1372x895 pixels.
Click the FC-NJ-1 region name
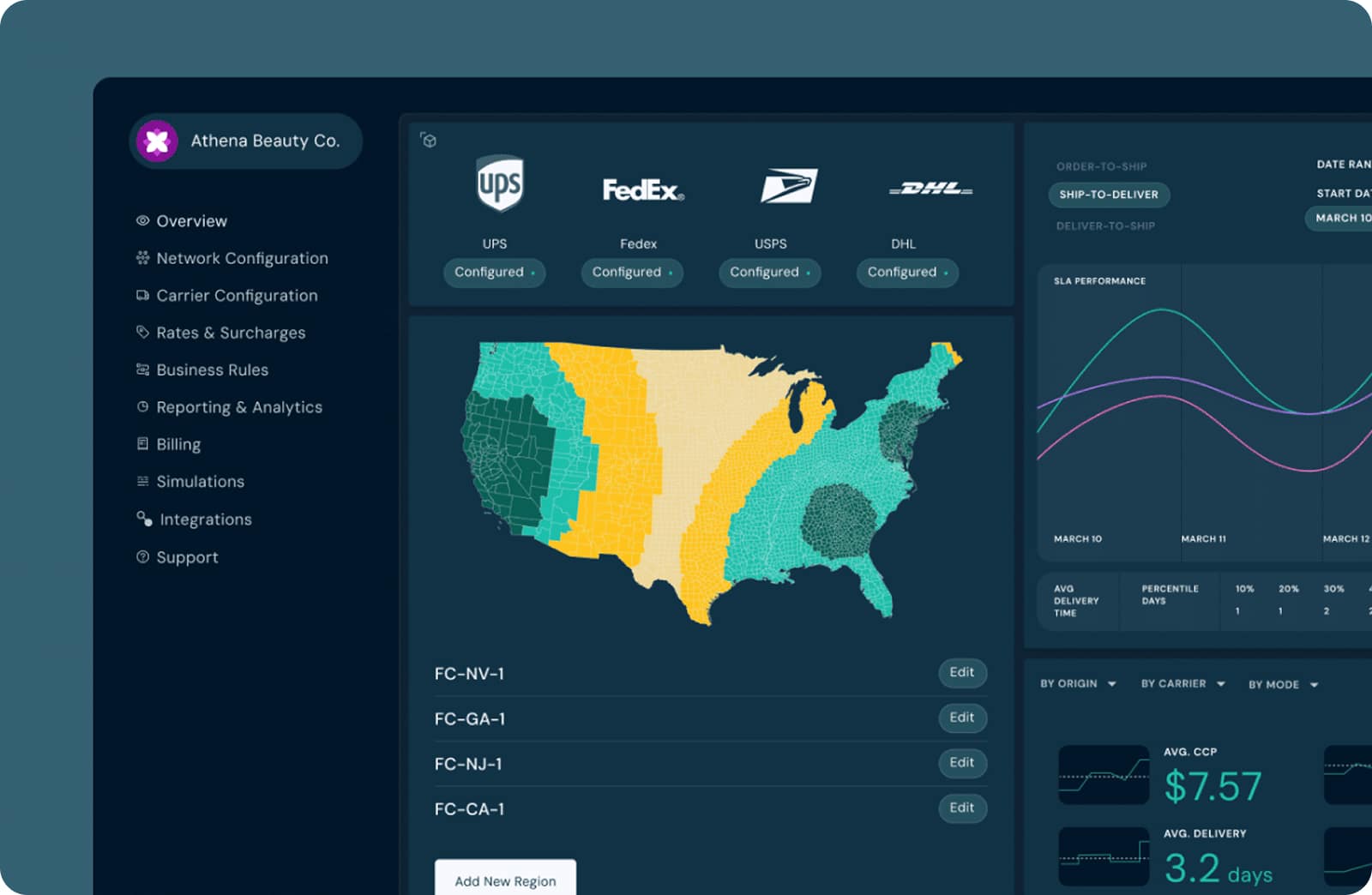click(x=468, y=764)
